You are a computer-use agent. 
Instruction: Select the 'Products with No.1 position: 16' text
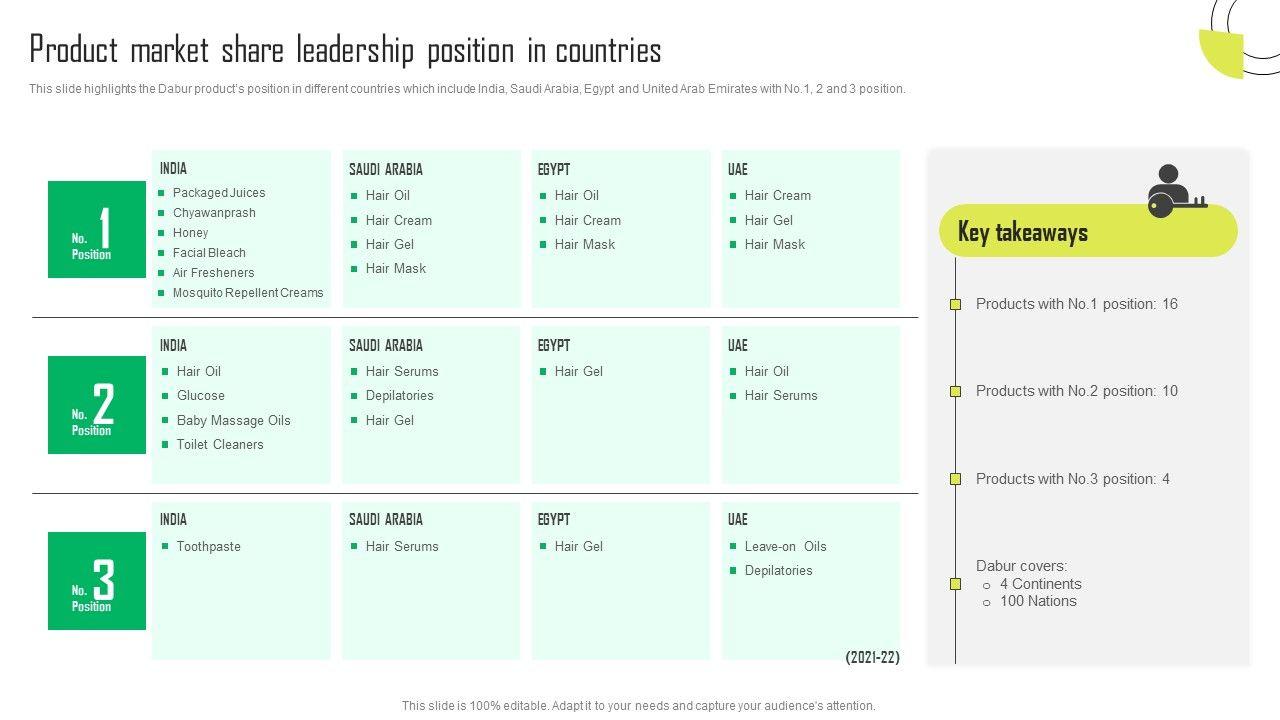tap(1076, 304)
